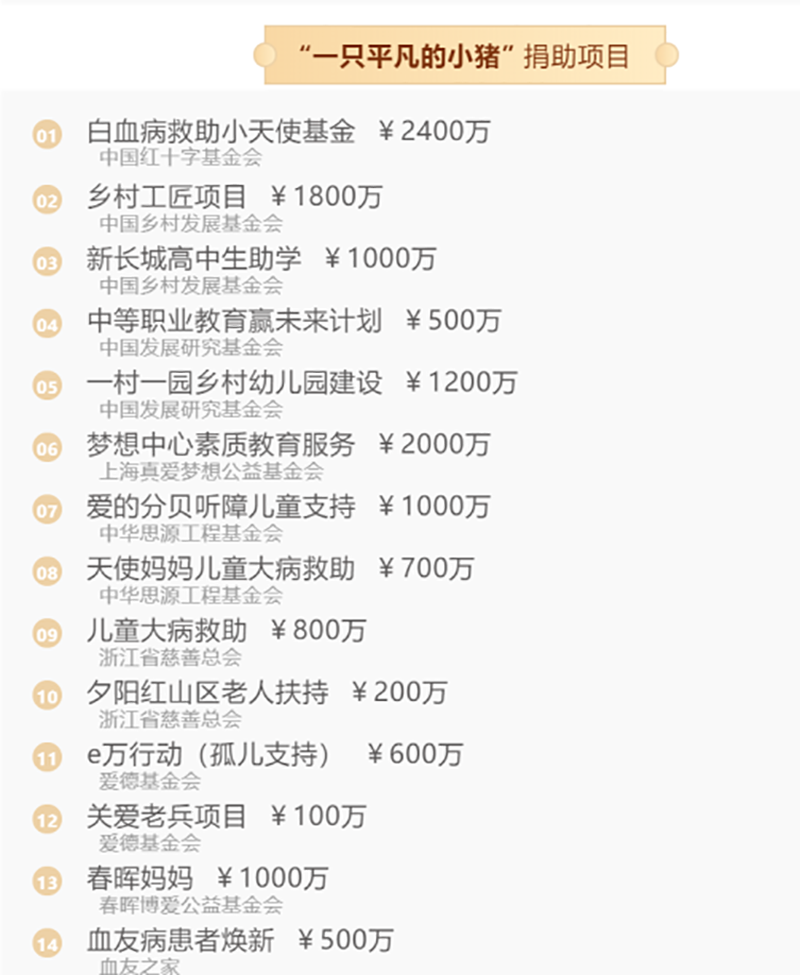Screen dimensions: 800x975
Task: Click the 07 number badge
Action: tap(47, 511)
